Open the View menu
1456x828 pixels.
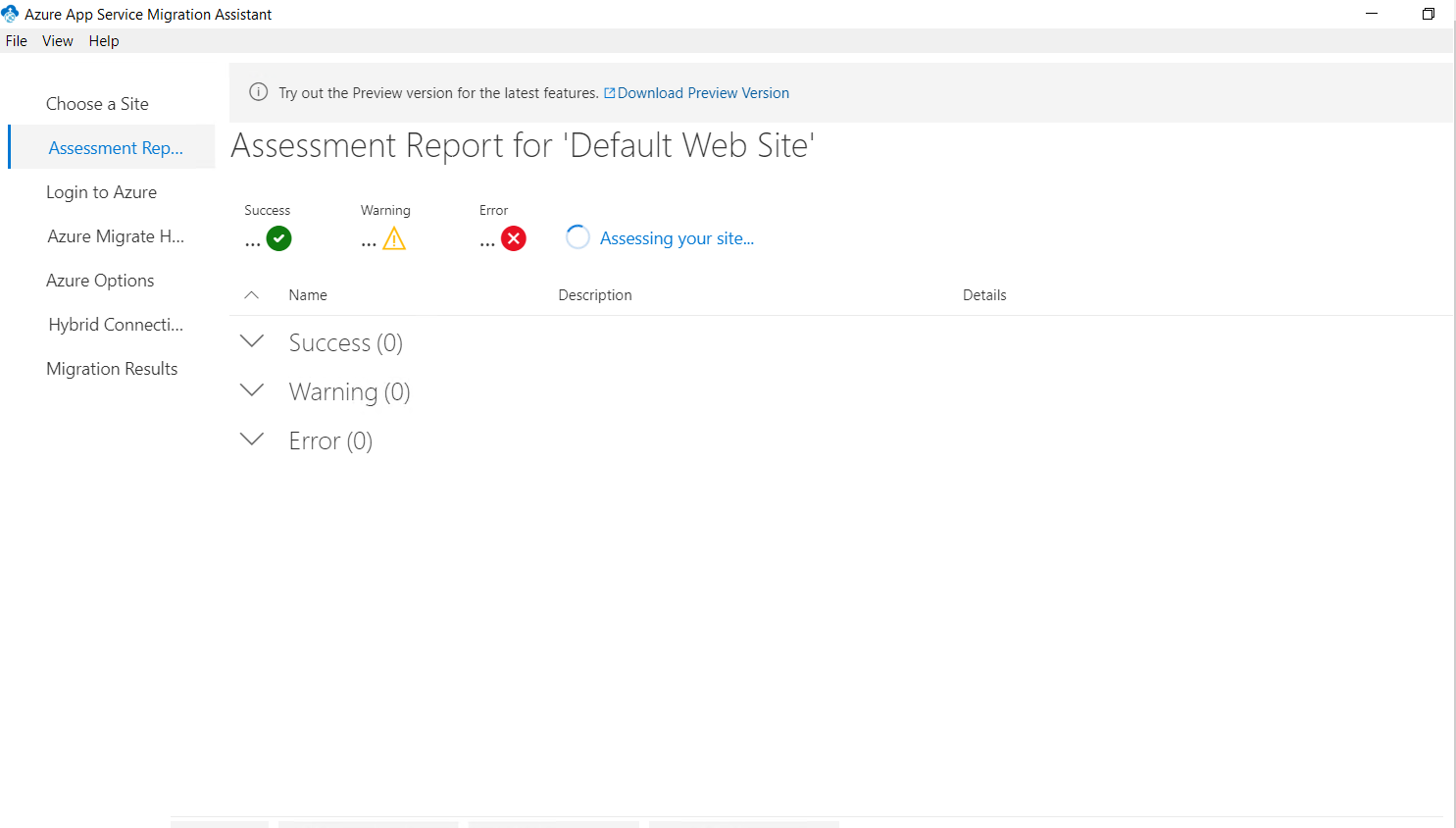(57, 40)
